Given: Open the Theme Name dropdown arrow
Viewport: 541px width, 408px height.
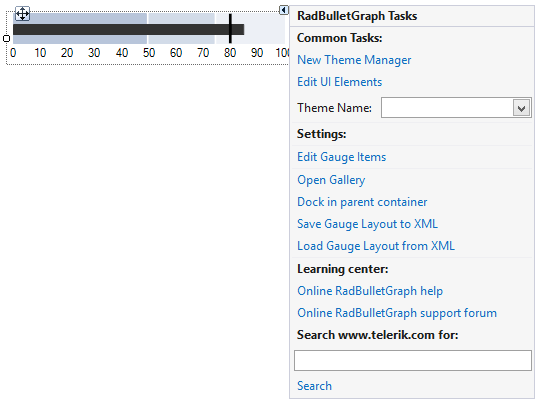Looking at the screenshot, I should coord(521,108).
